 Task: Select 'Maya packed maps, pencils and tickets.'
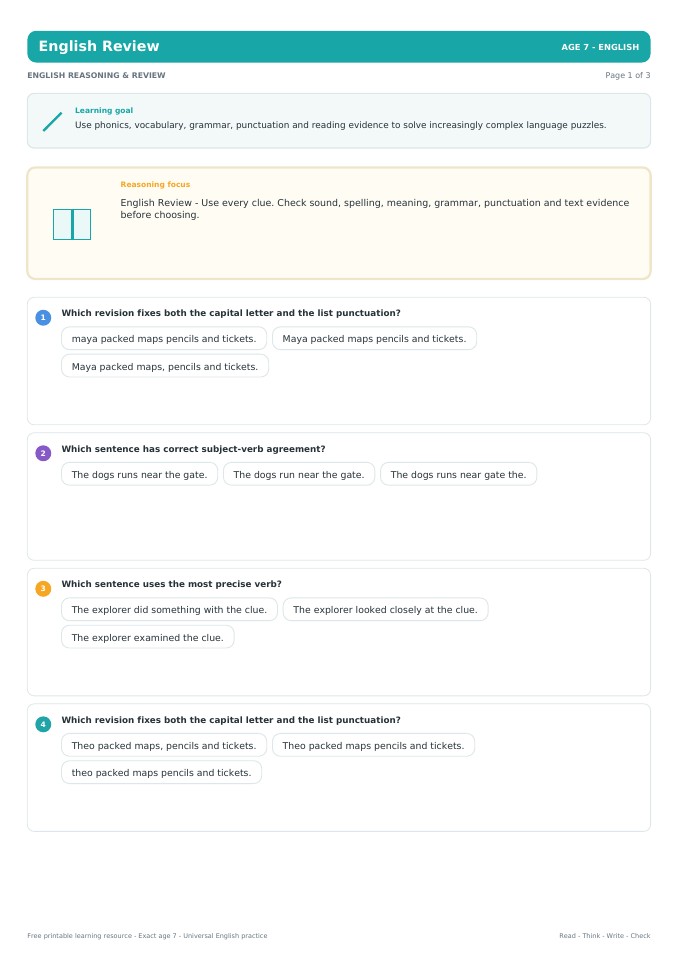[x=164, y=366]
